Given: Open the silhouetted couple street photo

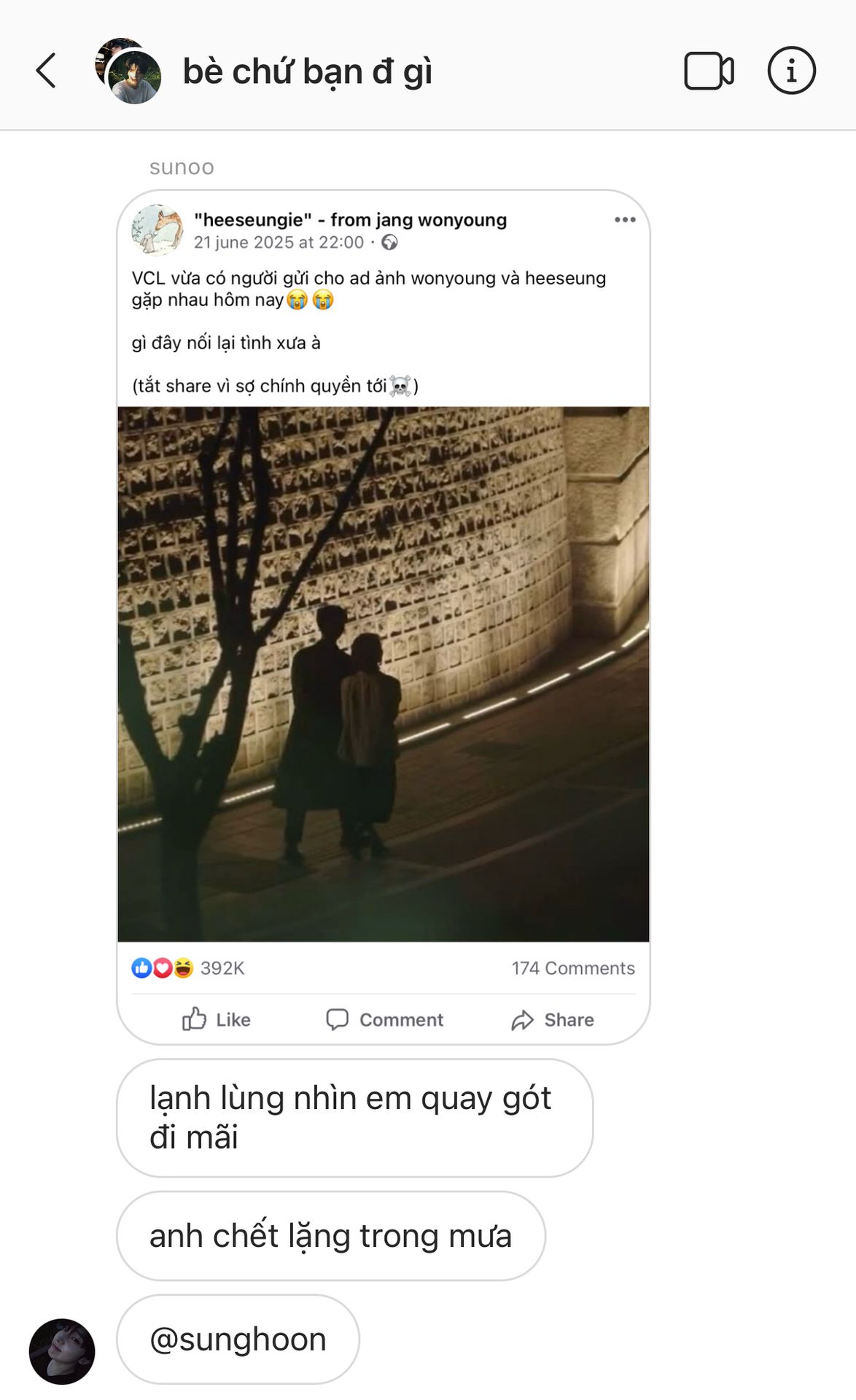Looking at the screenshot, I should [384, 674].
